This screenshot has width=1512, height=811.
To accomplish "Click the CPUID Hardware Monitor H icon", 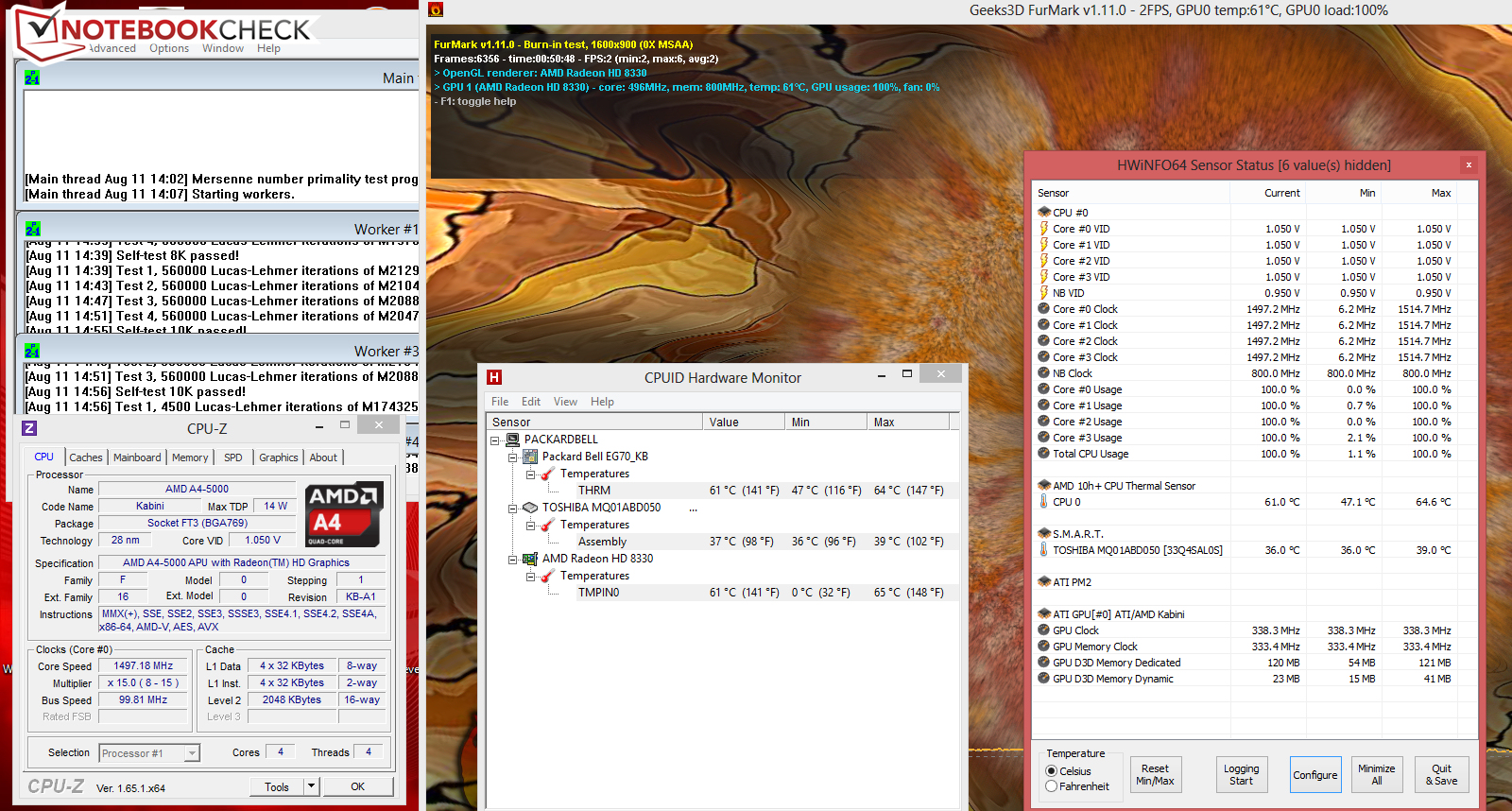I will pyautogui.click(x=493, y=377).
